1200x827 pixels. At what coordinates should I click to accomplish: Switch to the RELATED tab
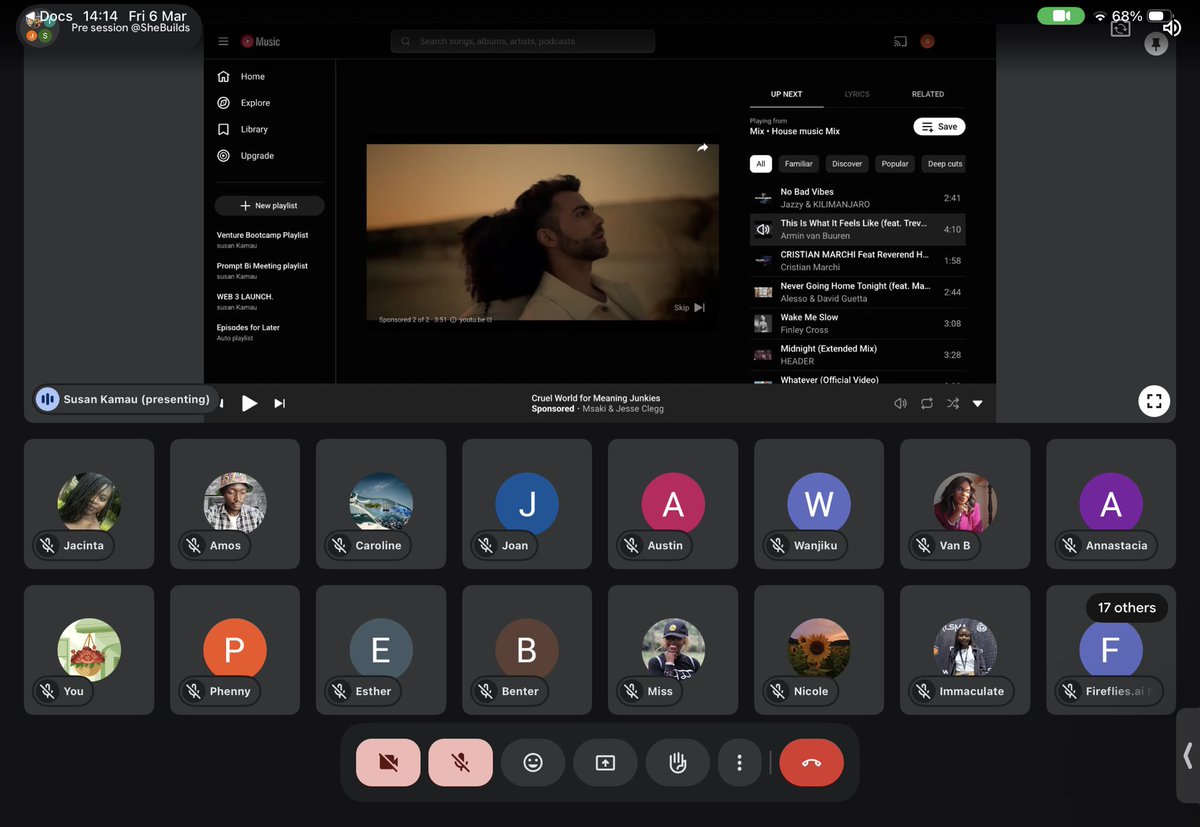928,94
